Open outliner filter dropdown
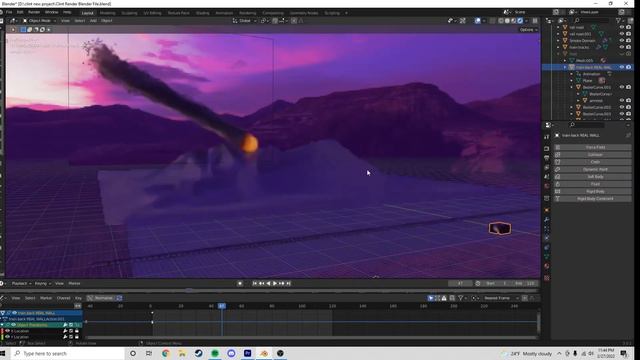640x360 pixels. pos(620,20)
